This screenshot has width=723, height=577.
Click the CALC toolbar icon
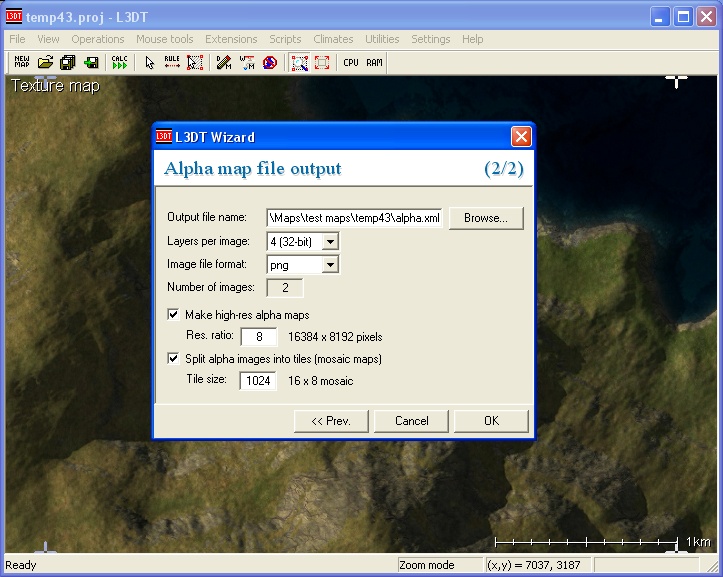point(119,63)
